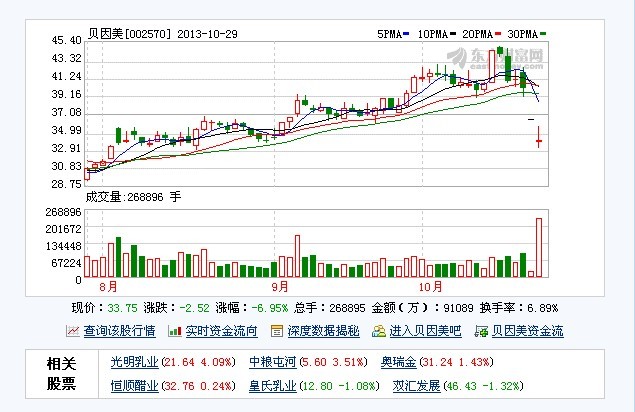
Task: Open the 实时资金流向 link
Action: pos(222,331)
